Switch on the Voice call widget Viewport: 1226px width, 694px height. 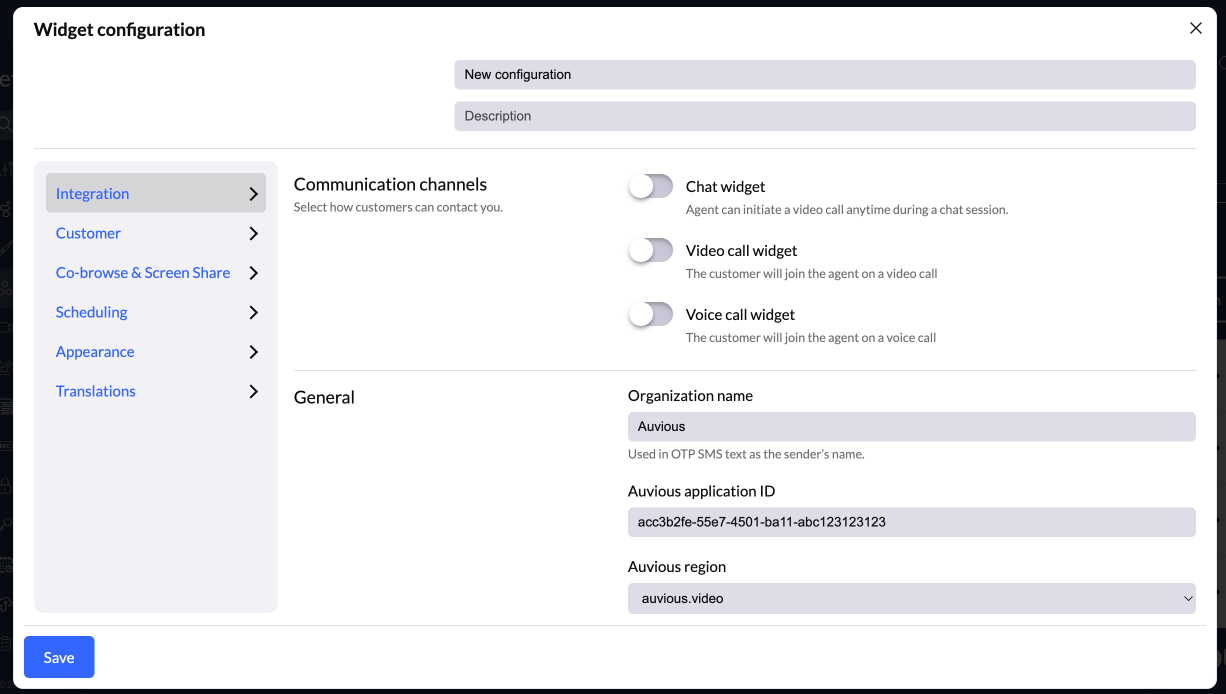(651, 315)
